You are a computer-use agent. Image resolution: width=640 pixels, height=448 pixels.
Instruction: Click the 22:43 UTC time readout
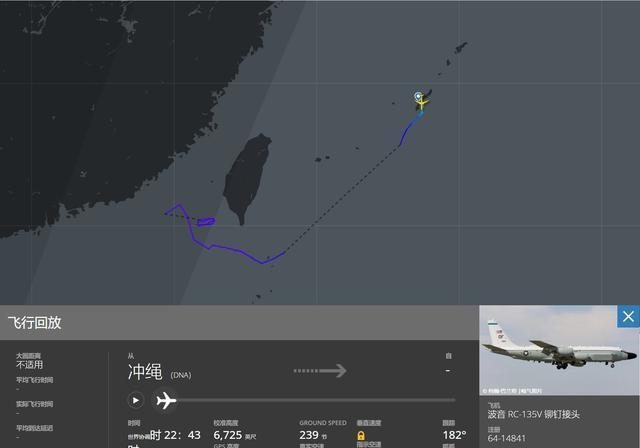(x=175, y=435)
